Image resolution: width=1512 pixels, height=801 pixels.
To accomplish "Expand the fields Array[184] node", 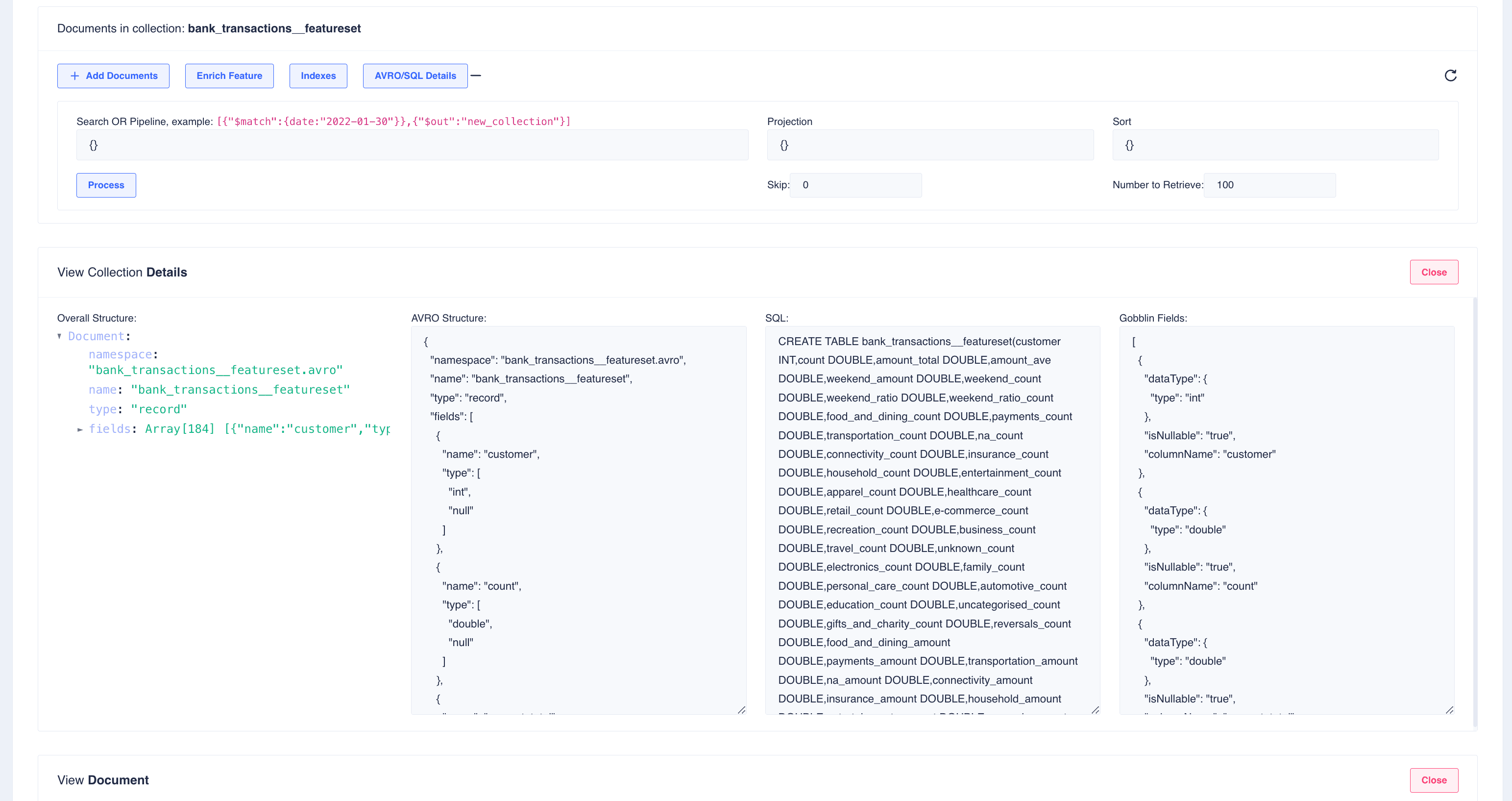I will (80, 429).
